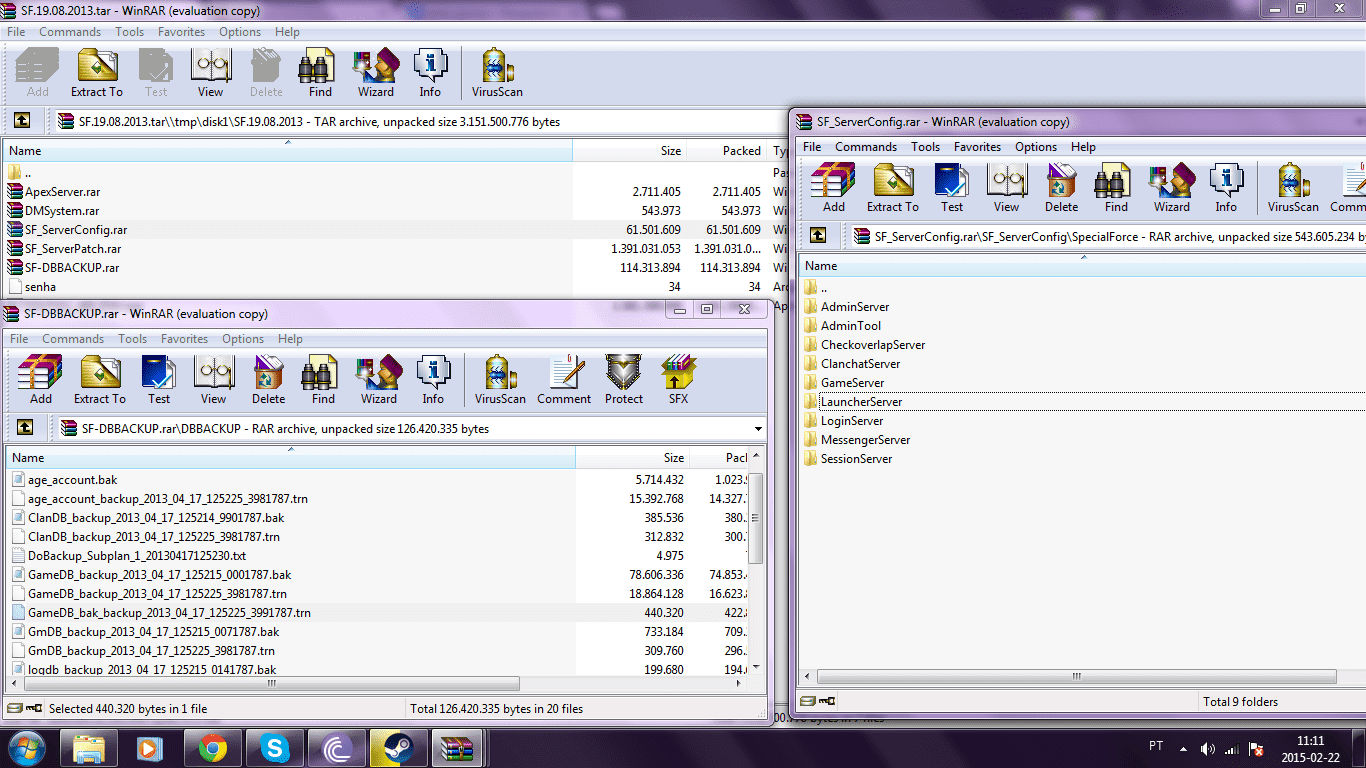Select the GameServer folder

coord(852,383)
